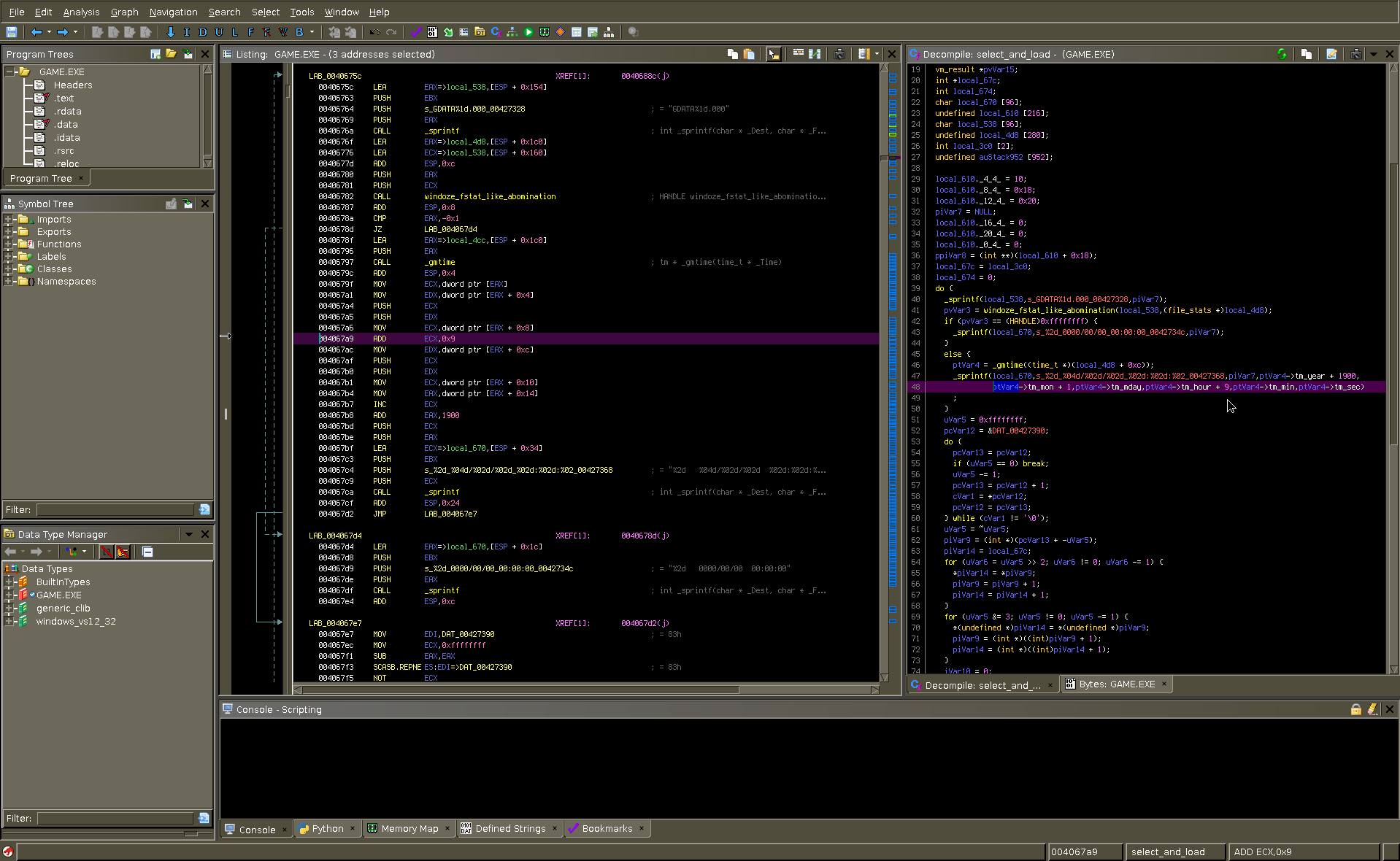
Task: Click the Symbol Tree filter input field
Action: [x=117, y=509]
